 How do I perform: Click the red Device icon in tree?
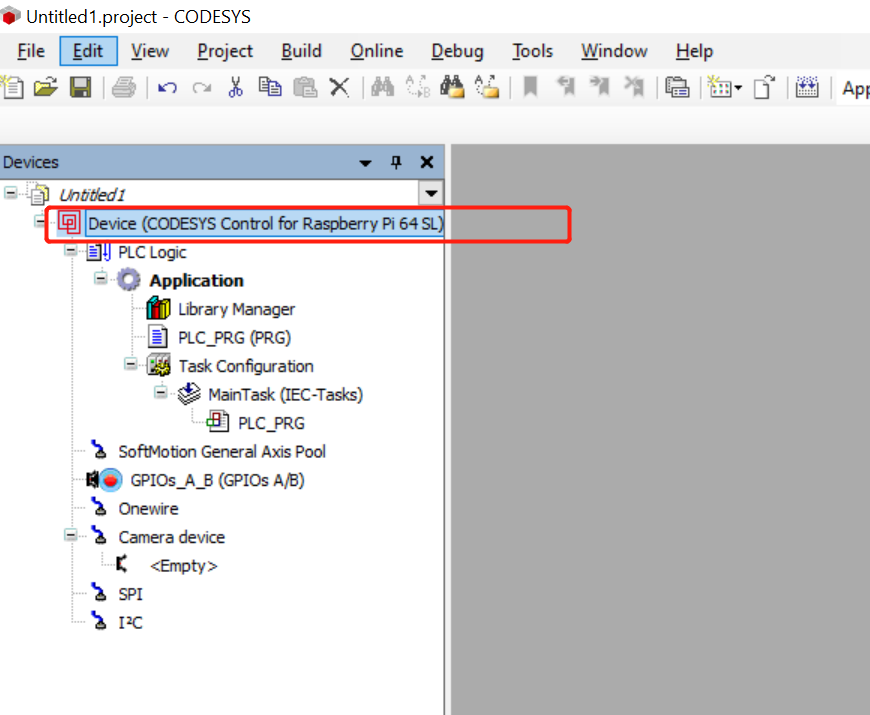[69, 222]
